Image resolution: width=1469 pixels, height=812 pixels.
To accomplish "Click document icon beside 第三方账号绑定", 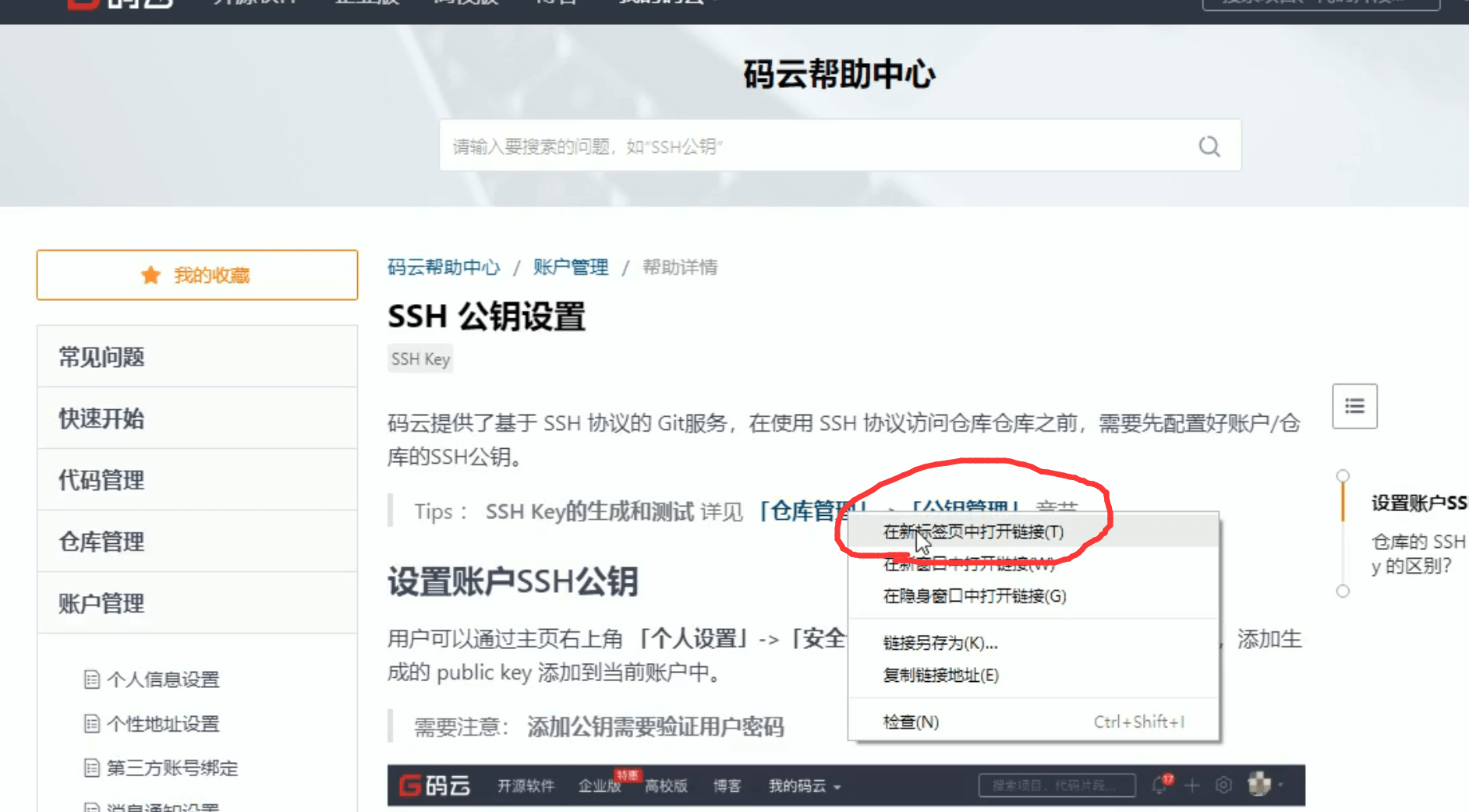I will pos(92,768).
